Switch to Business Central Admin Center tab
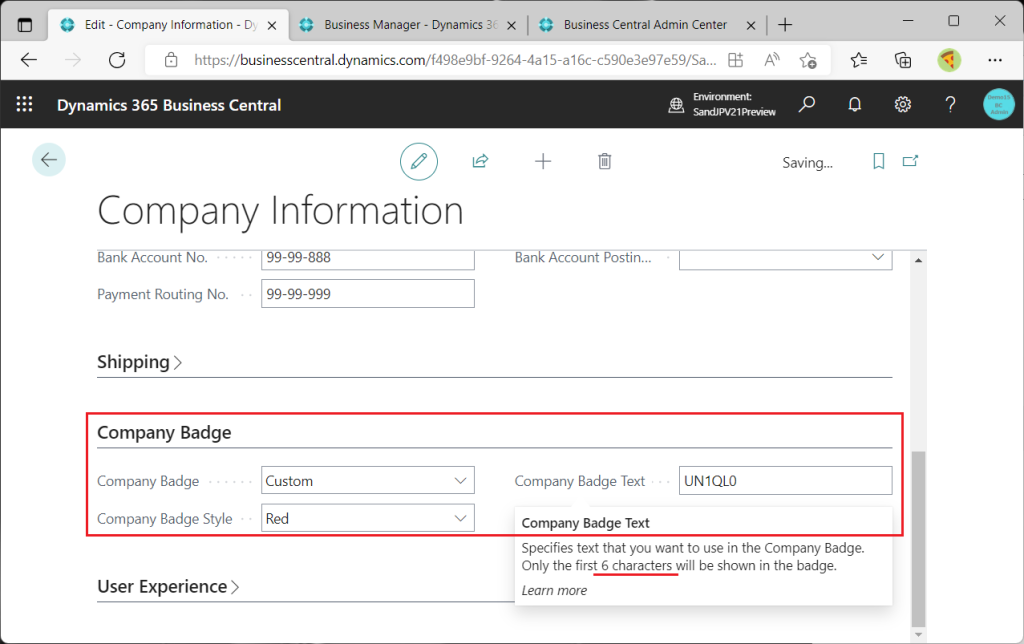Viewport: 1024px width, 644px height. [x=645, y=25]
